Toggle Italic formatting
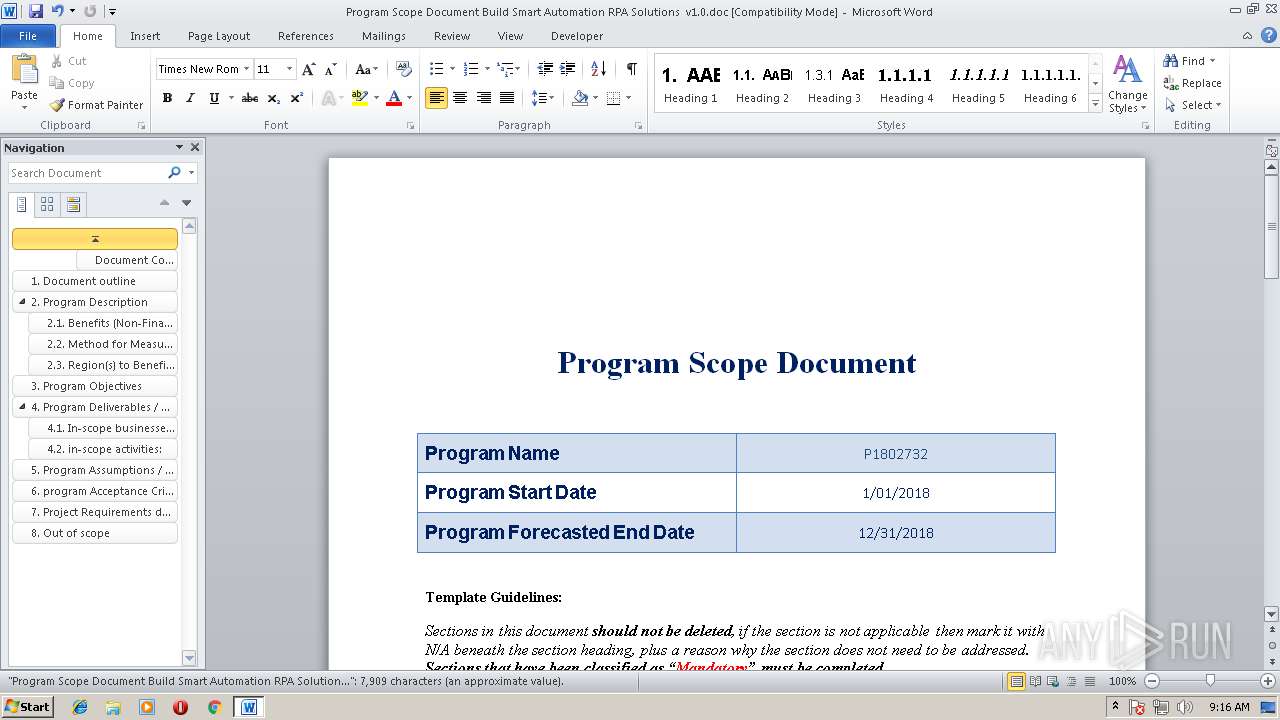1280x720 pixels. (190, 98)
